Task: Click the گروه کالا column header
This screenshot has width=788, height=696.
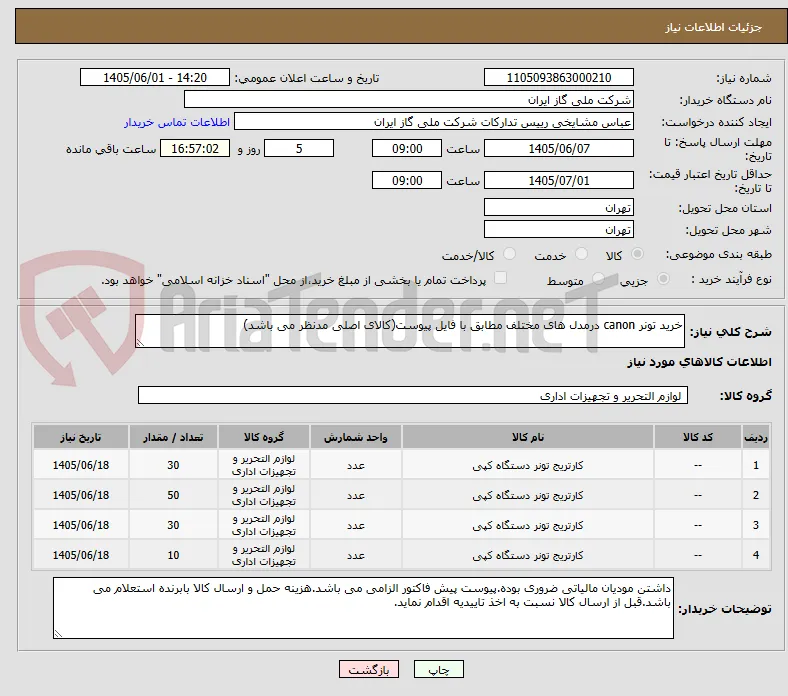Action: click(264, 437)
